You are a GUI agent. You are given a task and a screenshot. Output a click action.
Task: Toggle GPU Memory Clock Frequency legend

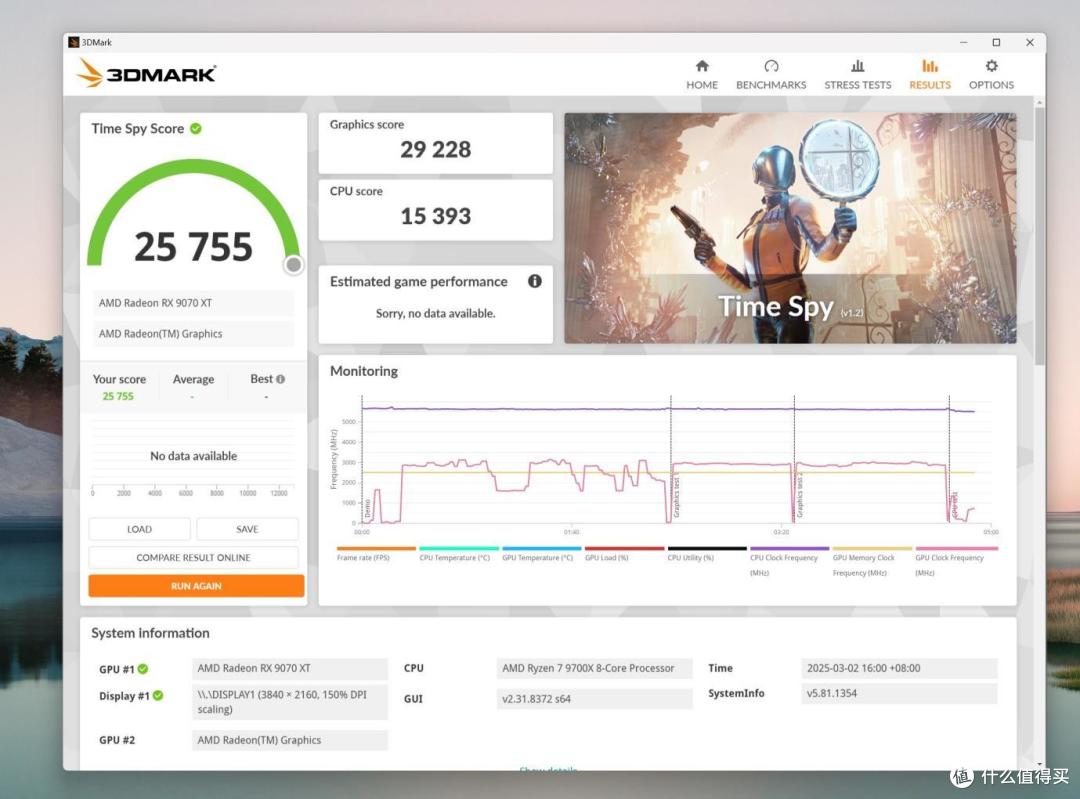871,561
